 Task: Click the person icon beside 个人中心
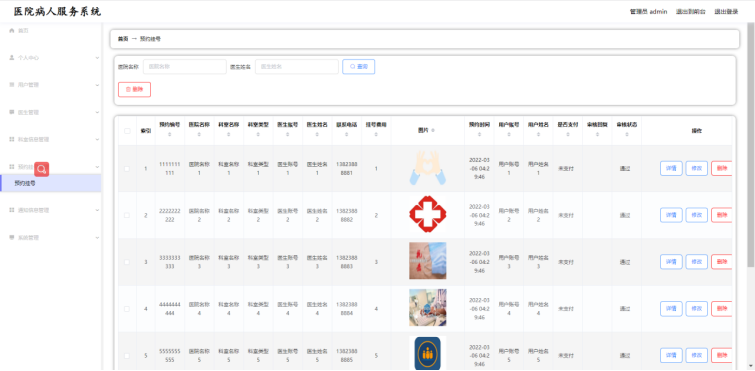click(12, 57)
